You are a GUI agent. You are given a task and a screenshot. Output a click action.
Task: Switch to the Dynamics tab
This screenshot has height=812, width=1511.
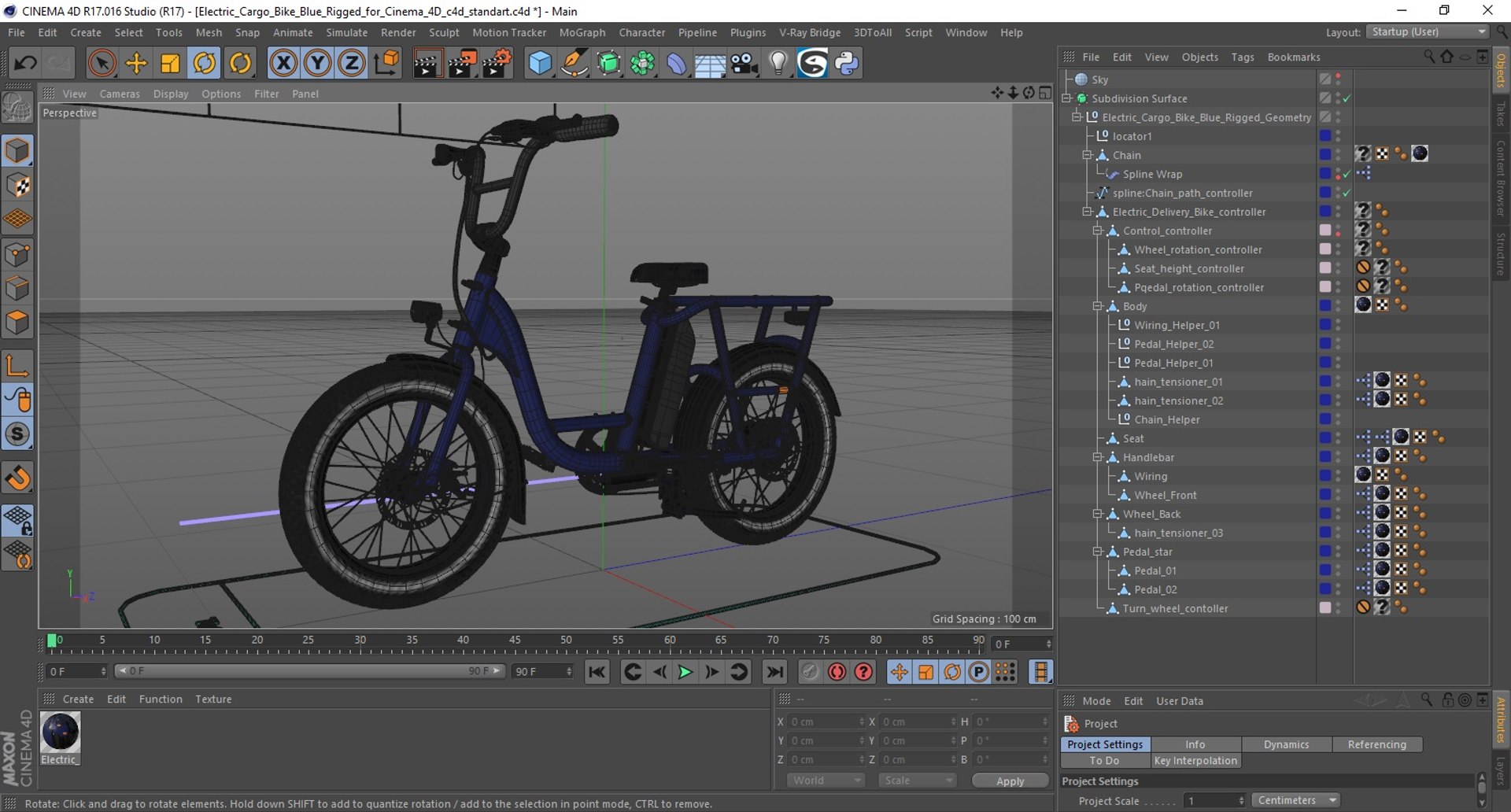click(x=1287, y=744)
